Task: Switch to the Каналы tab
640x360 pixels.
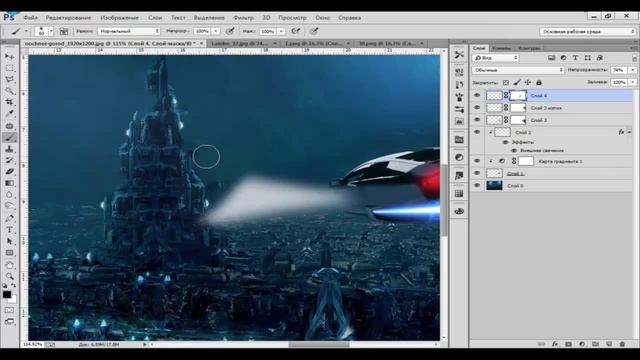Action: click(x=501, y=48)
